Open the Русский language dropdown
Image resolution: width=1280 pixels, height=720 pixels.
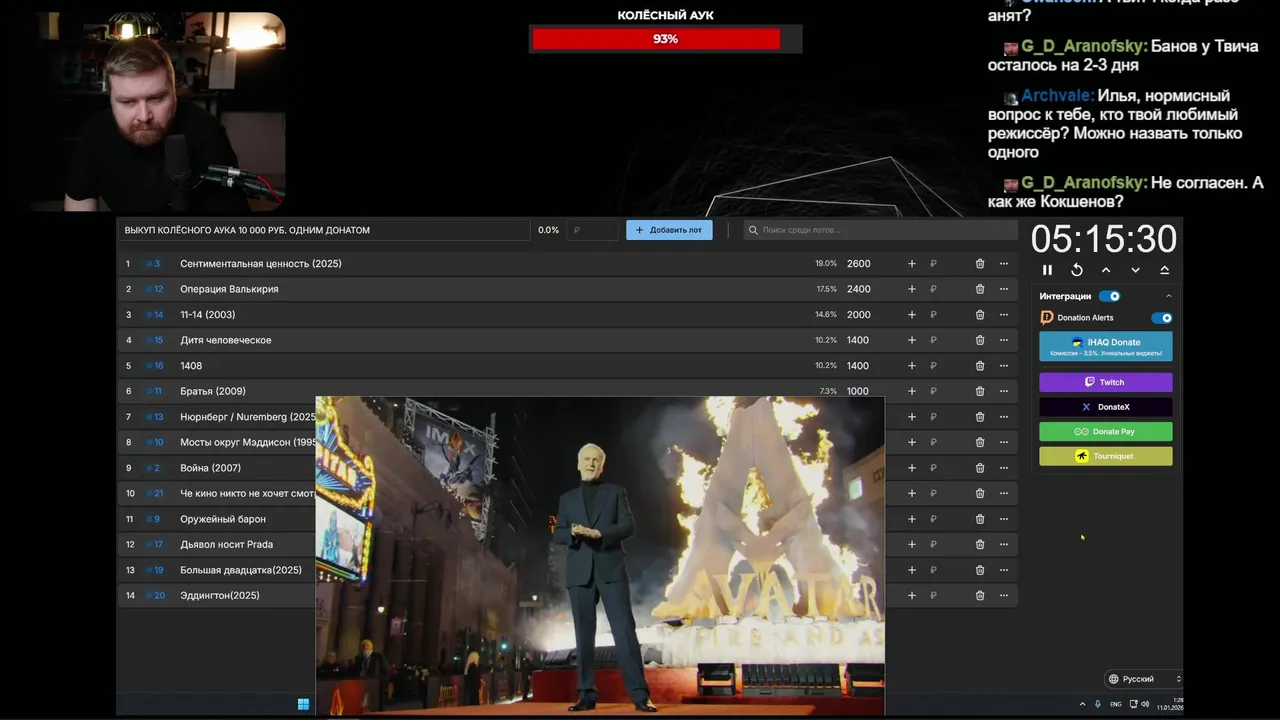click(1143, 679)
